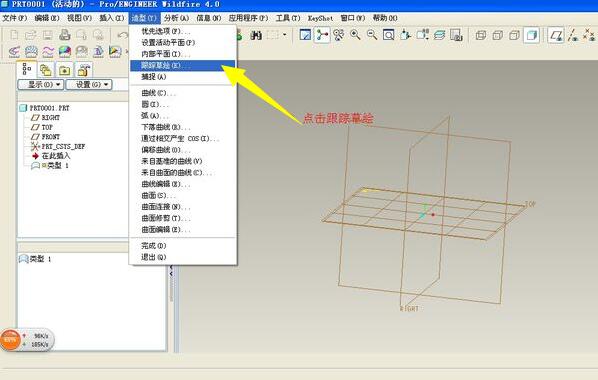The width and height of the screenshot is (598, 380).
Task: Click the Zoom in magnifier icon
Action: tap(355, 35)
